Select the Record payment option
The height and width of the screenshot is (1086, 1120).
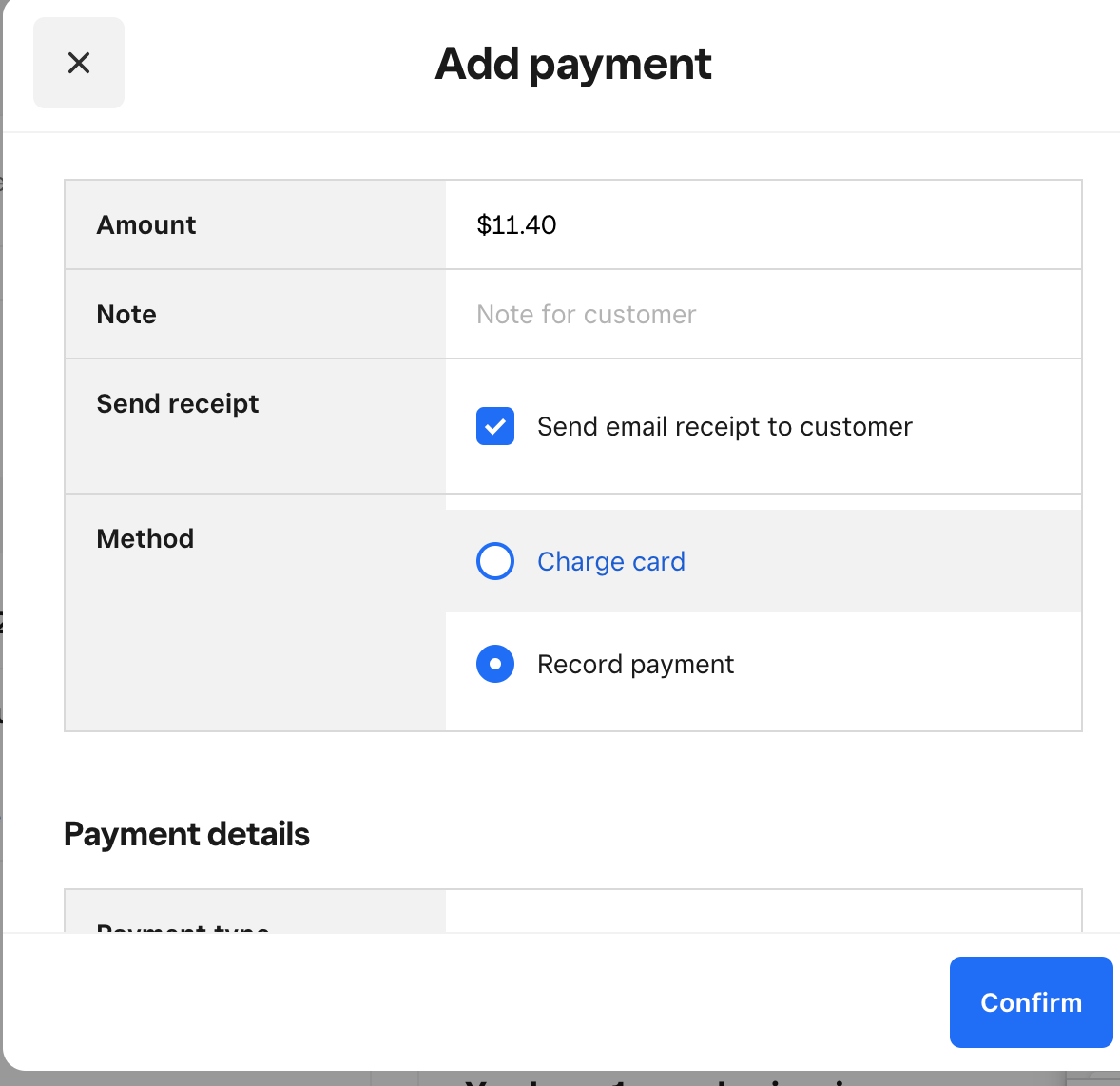pos(494,664)
